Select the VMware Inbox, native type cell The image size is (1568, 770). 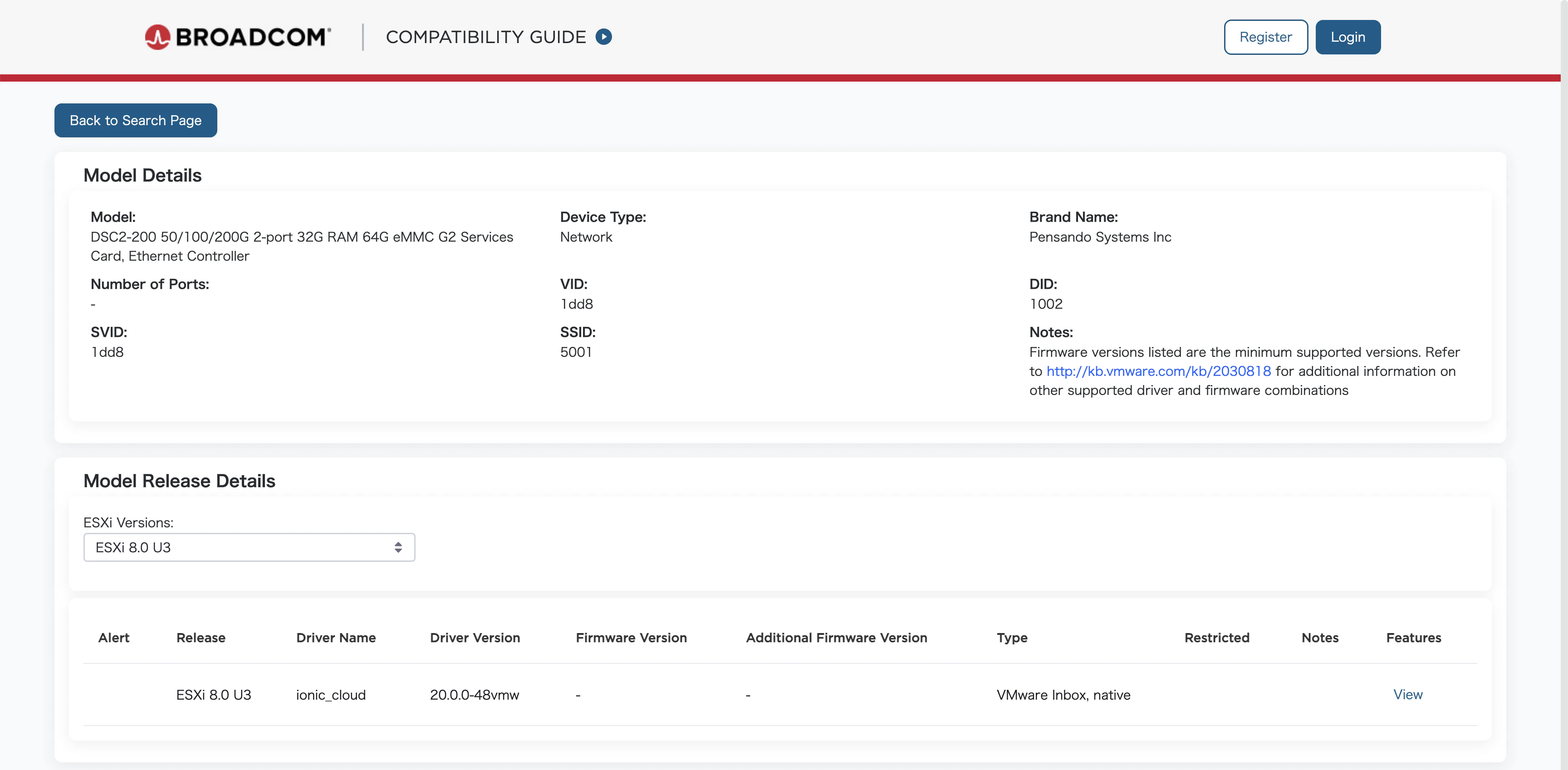pyautogui.click(x=1063, y=695)
